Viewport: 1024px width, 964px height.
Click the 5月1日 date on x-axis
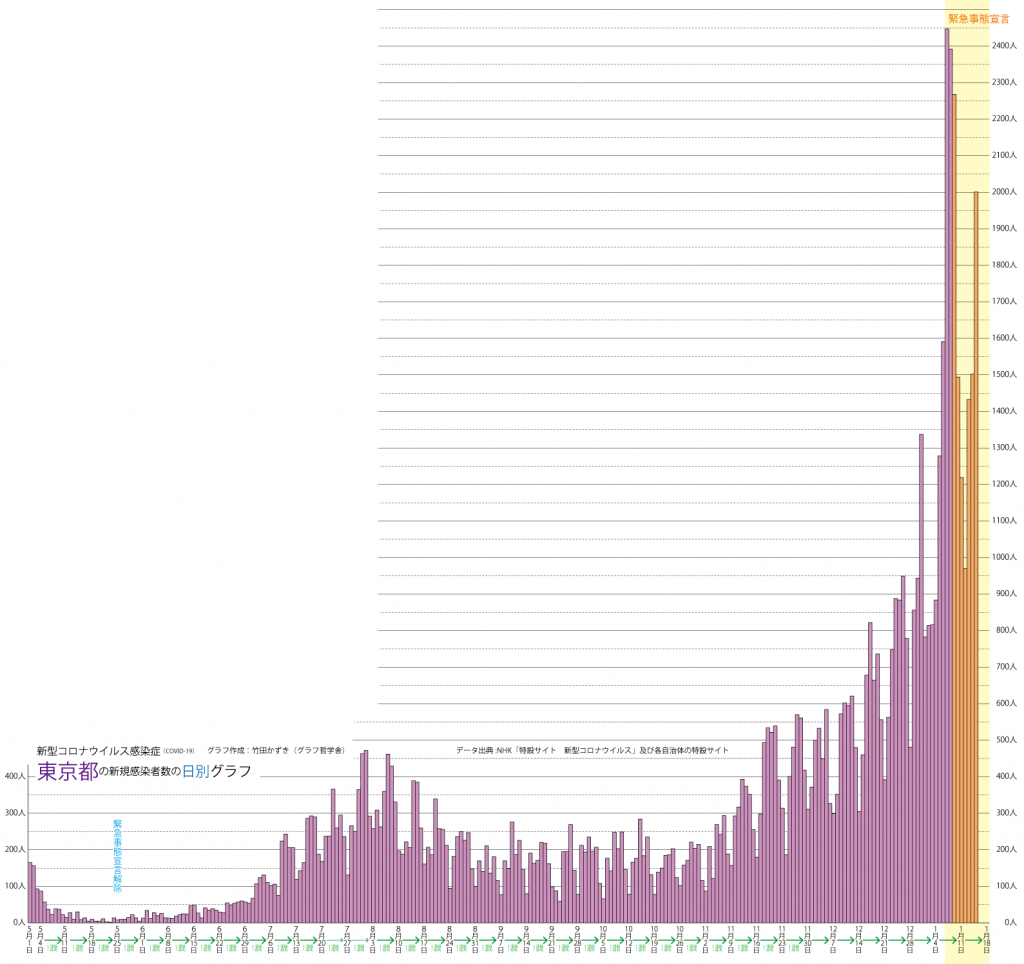29,942
